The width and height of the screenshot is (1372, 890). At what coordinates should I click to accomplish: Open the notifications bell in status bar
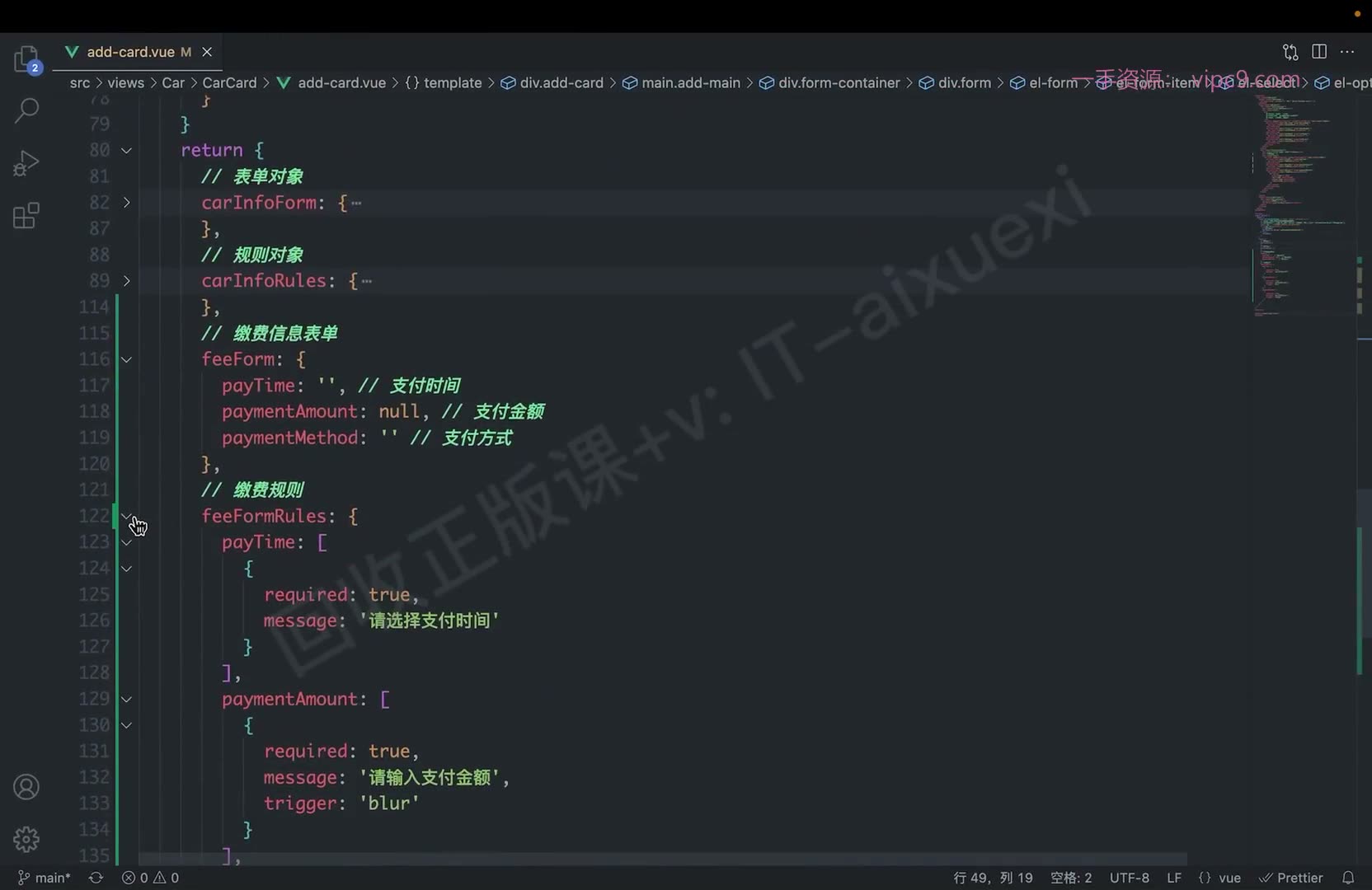(x=1348, y=878)
